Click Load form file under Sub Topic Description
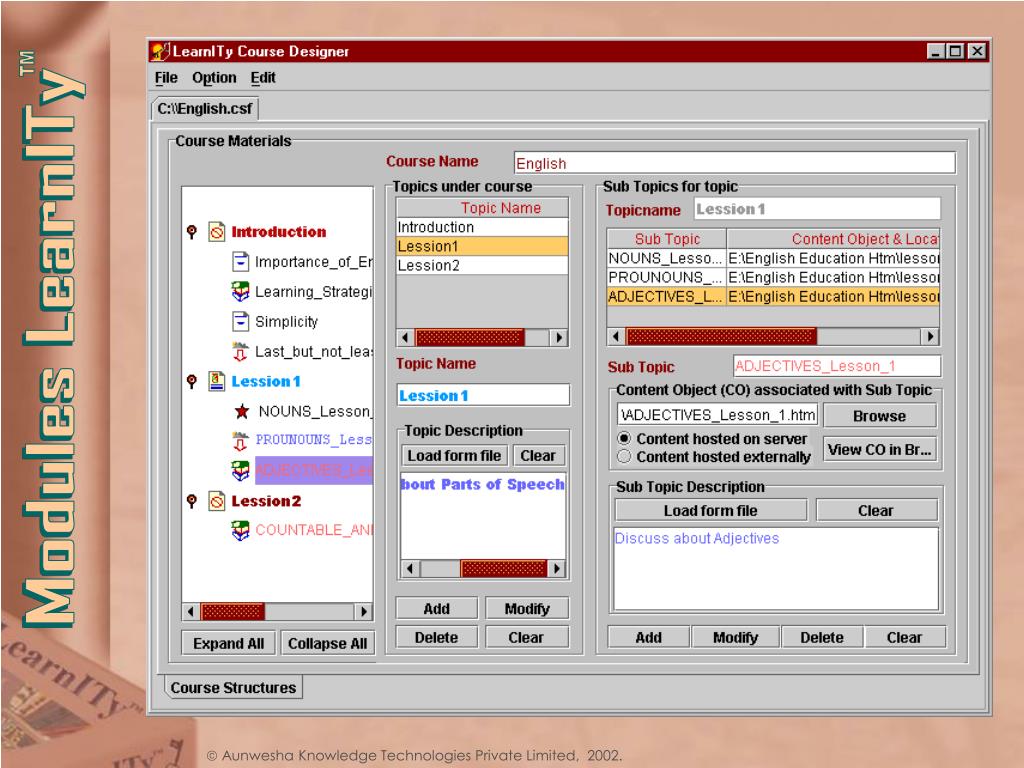 click(x=711, y=511)
